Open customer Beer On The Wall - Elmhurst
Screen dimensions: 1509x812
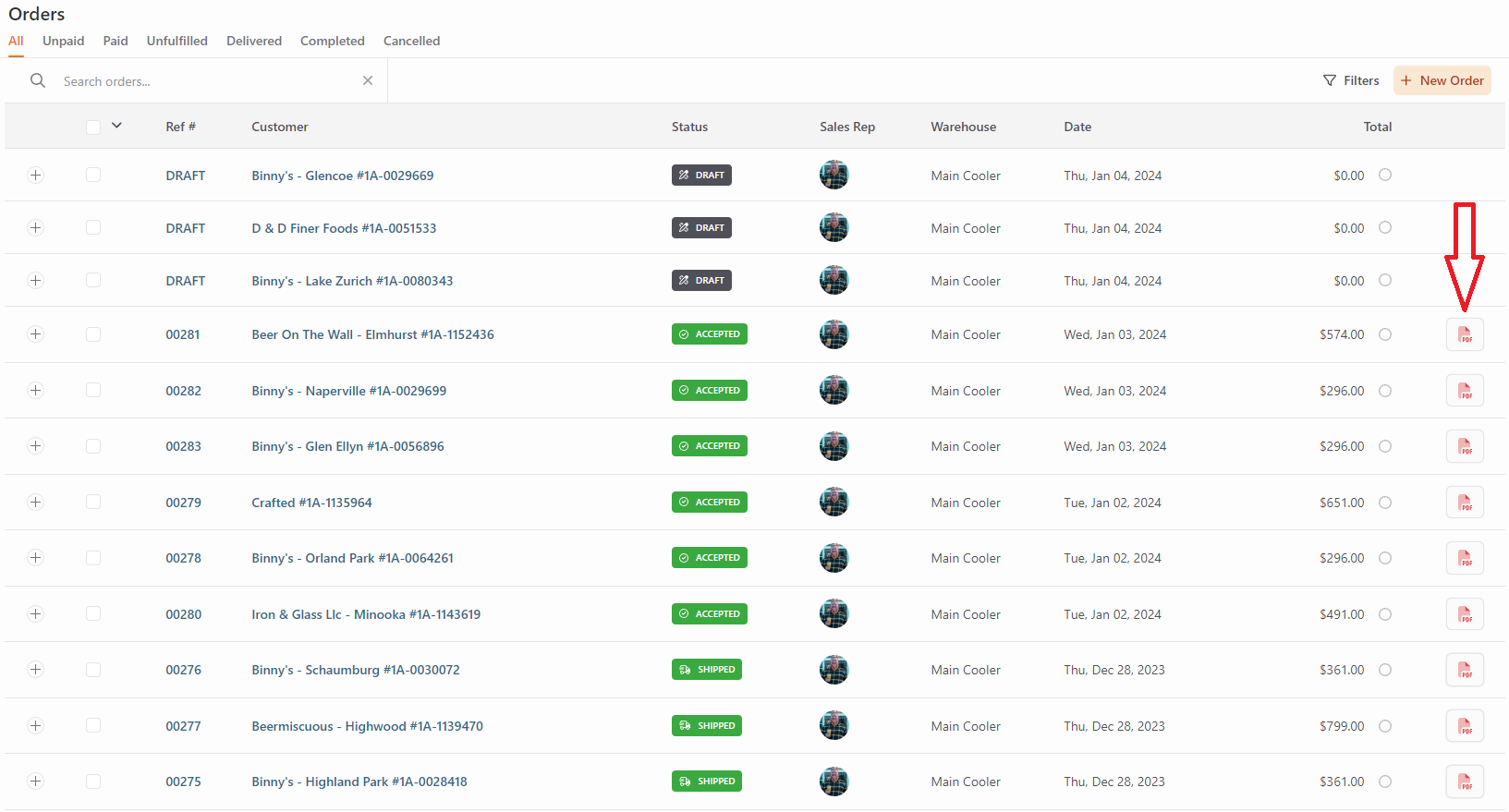372,334
